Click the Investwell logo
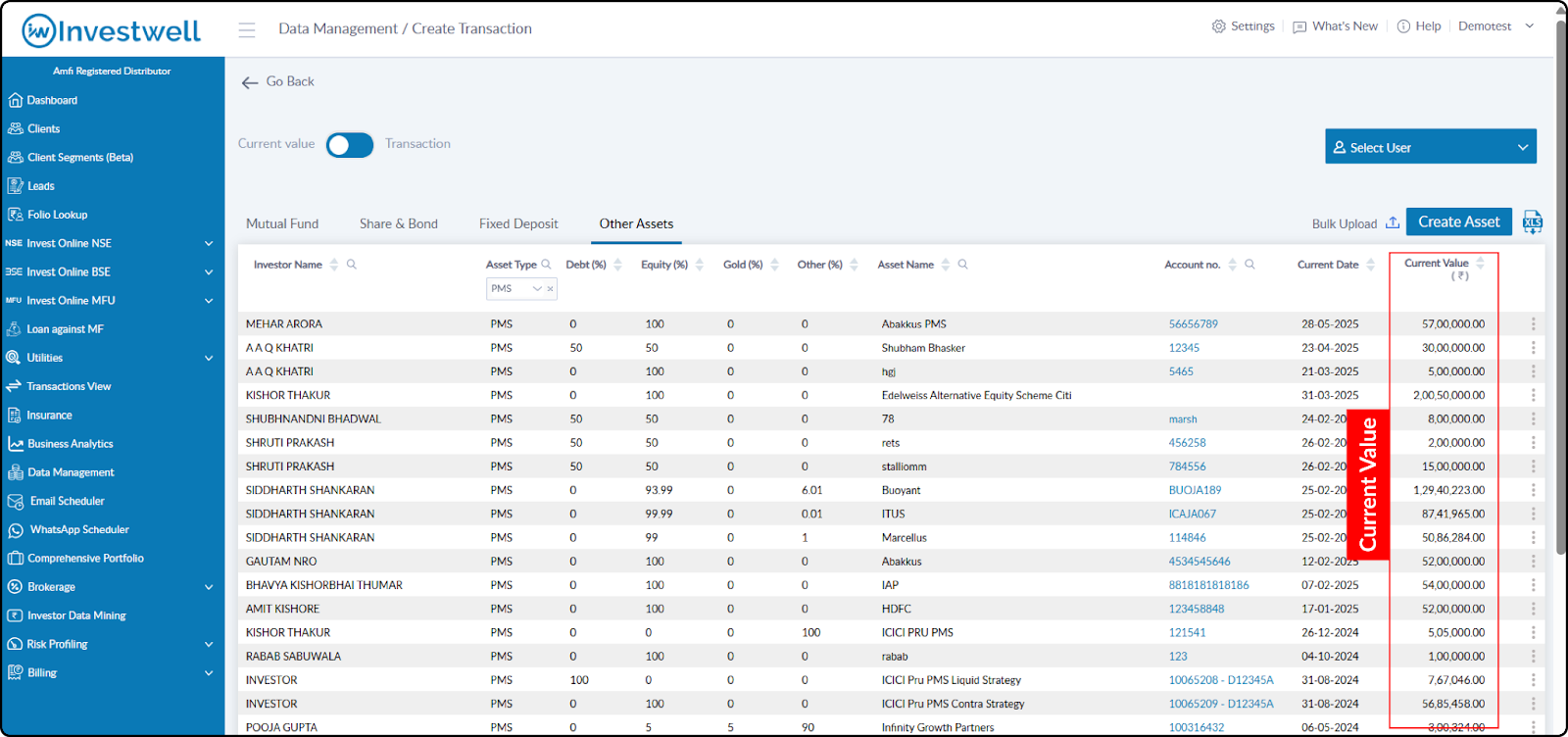 (x=112, y=30)
